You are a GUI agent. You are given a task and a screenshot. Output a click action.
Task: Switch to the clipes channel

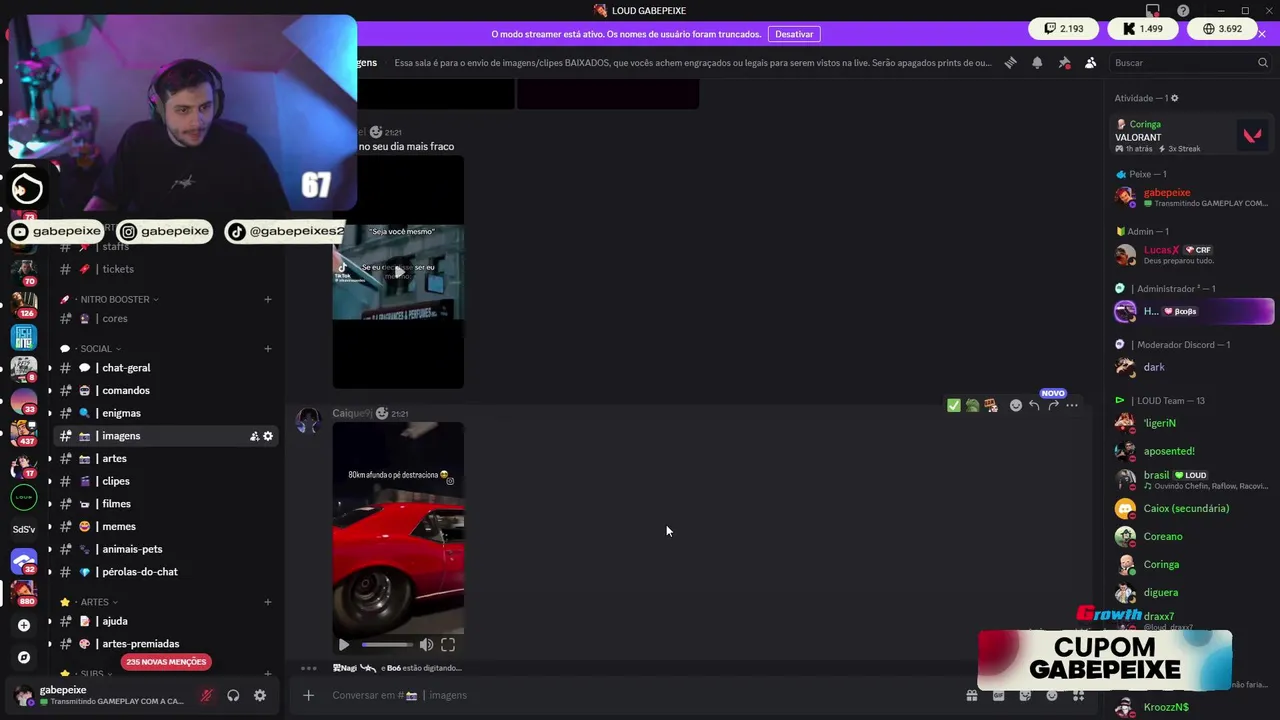[x=165, y=481]
